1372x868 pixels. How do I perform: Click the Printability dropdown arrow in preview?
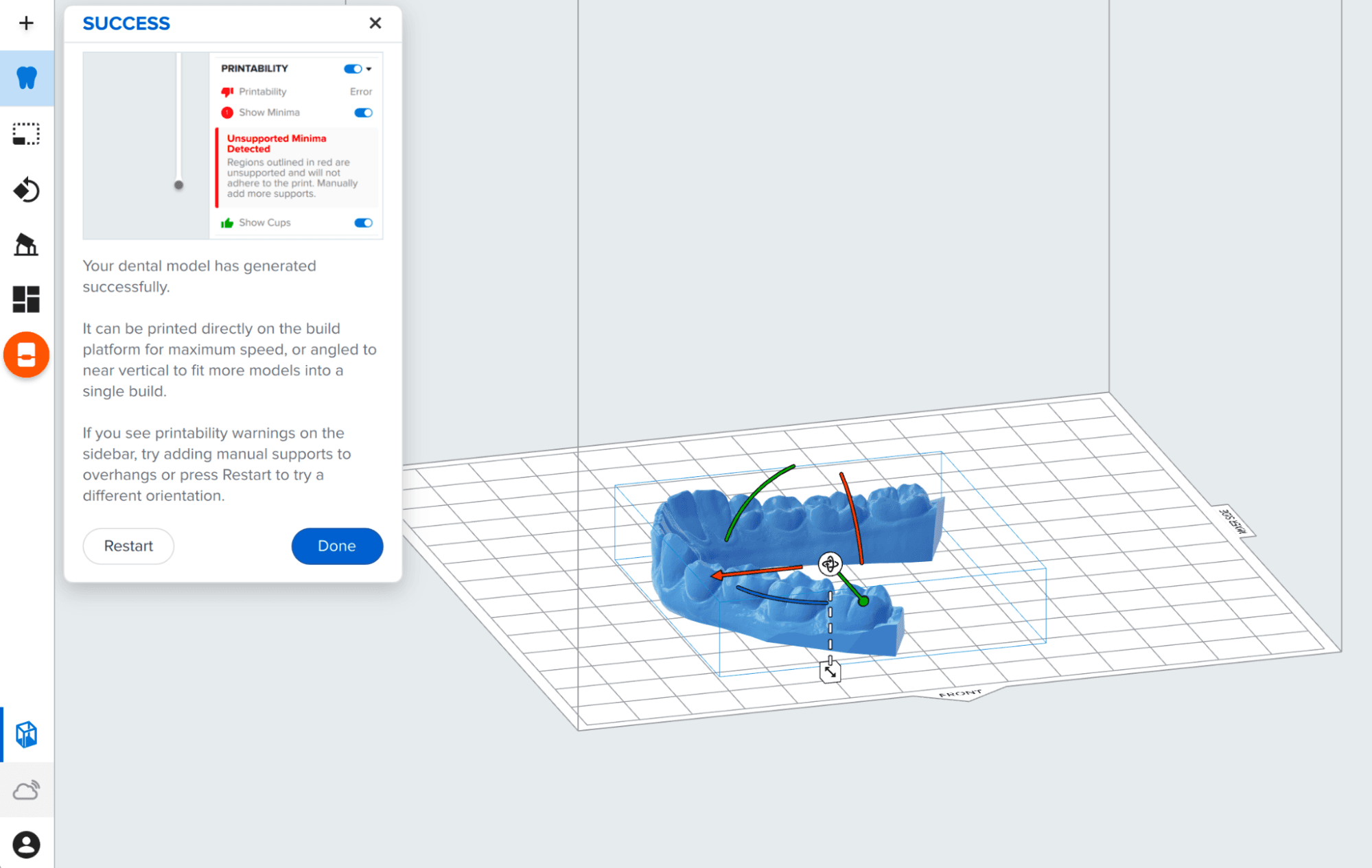click(369, 69)
